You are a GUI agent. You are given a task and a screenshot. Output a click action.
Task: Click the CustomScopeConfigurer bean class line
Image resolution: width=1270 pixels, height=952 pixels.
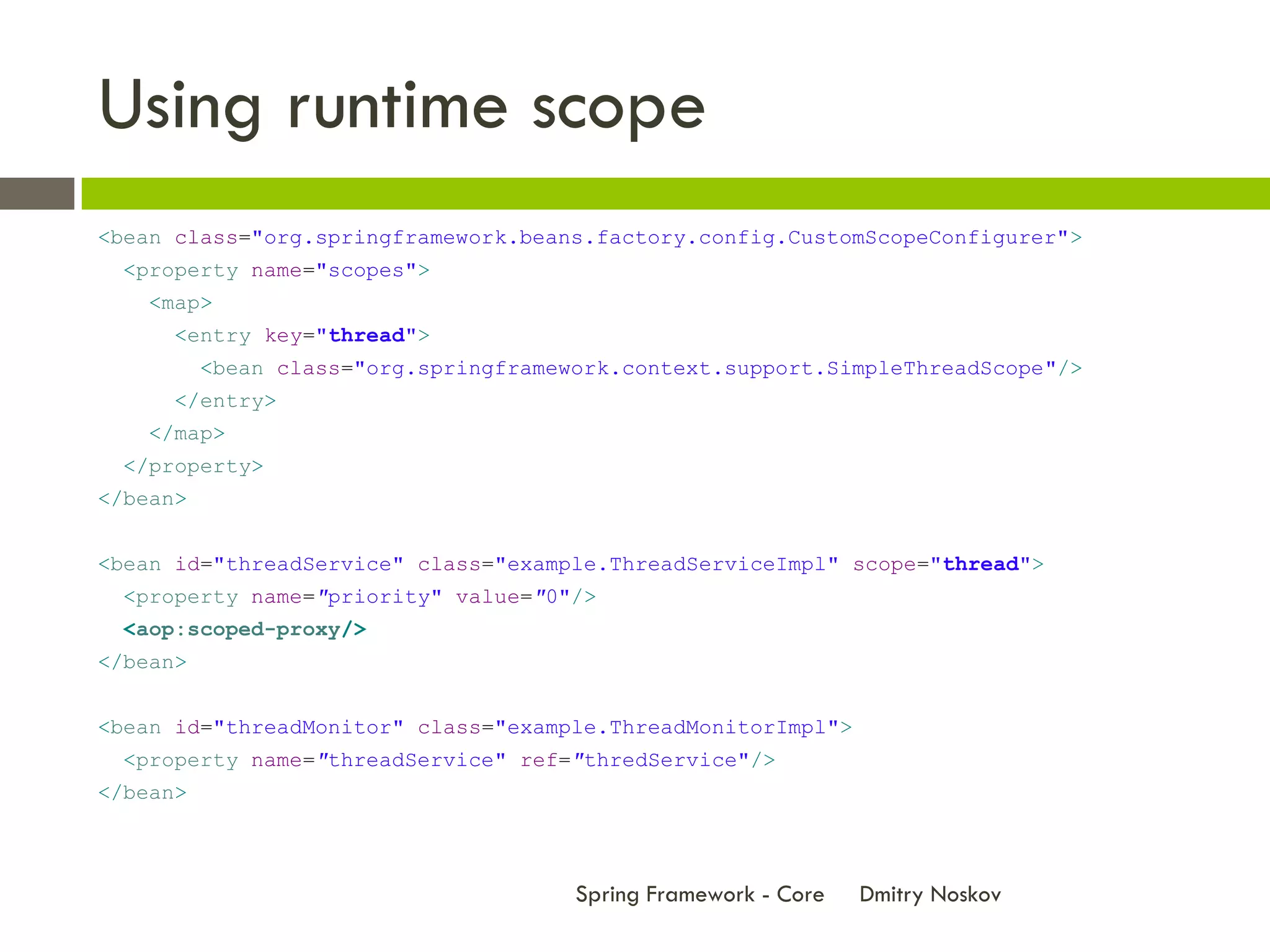click(x=590, y=238)
